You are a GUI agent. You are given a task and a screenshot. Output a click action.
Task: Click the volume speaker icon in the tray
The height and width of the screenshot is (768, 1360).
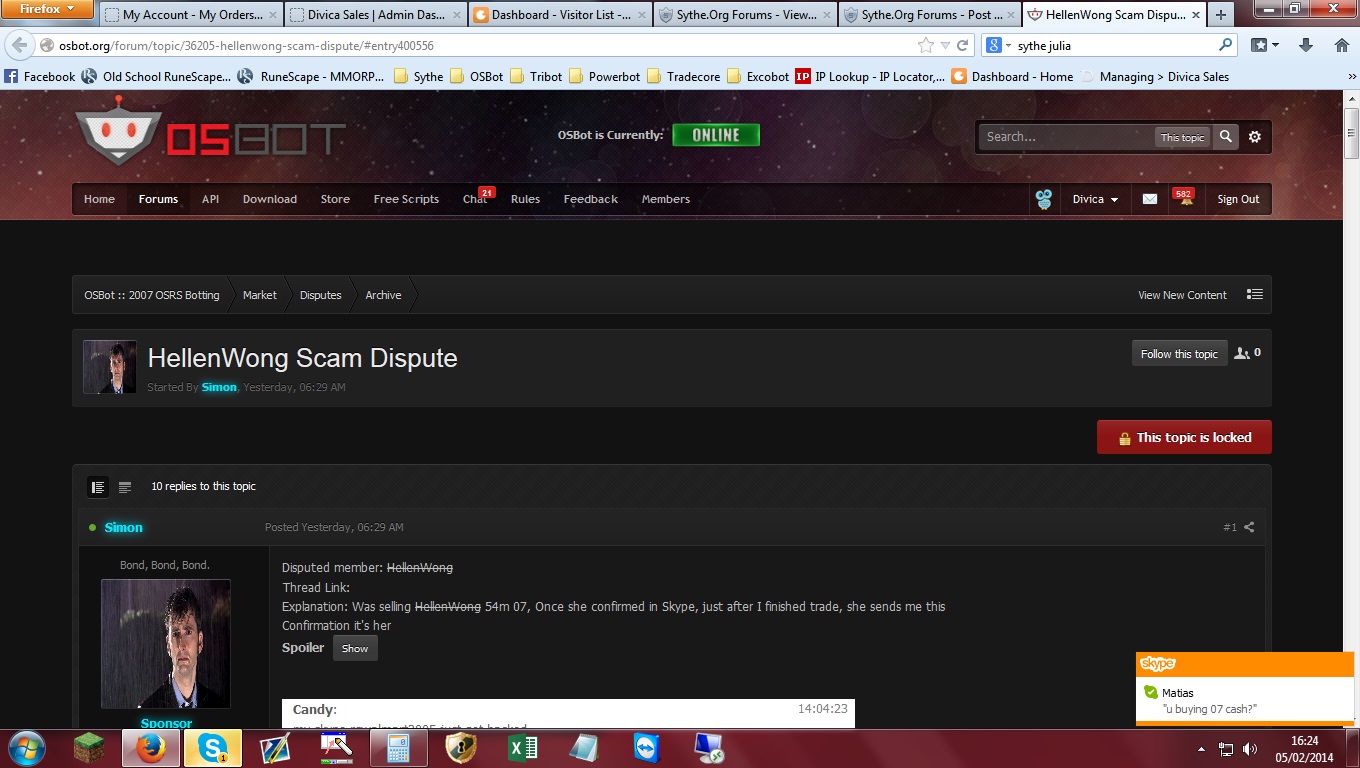(x=1250, y=748)
